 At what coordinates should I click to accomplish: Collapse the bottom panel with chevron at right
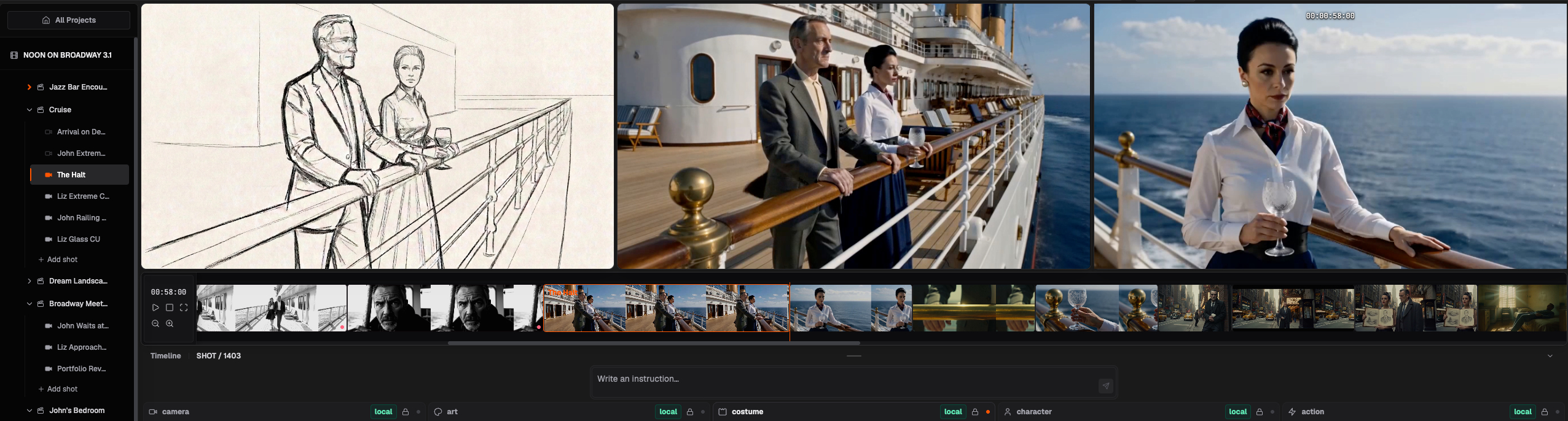tap(1550, 356)
